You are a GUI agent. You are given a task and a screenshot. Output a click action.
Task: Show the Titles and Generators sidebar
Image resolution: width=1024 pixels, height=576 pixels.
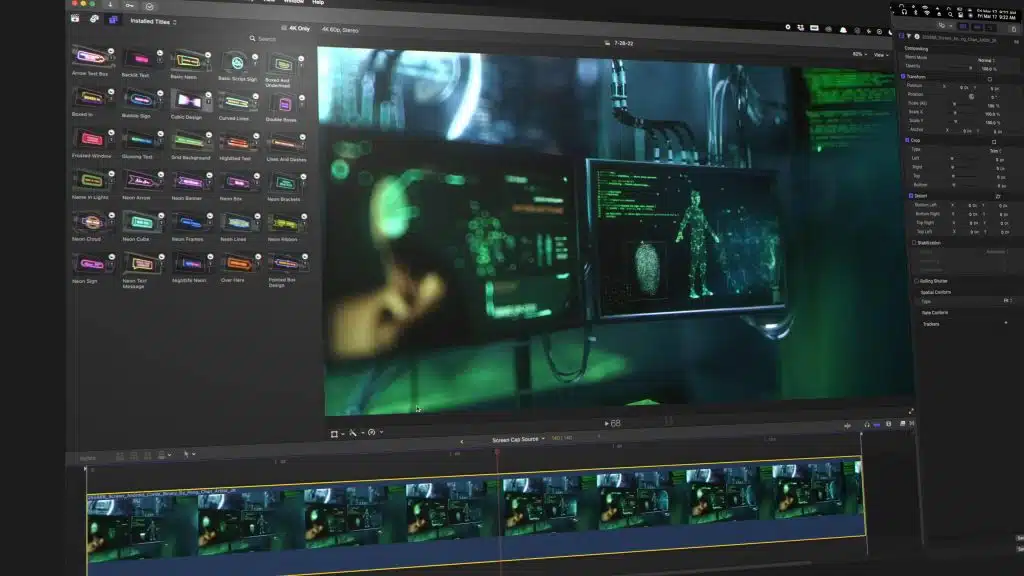pyautogui.click(x=113, y=20)
